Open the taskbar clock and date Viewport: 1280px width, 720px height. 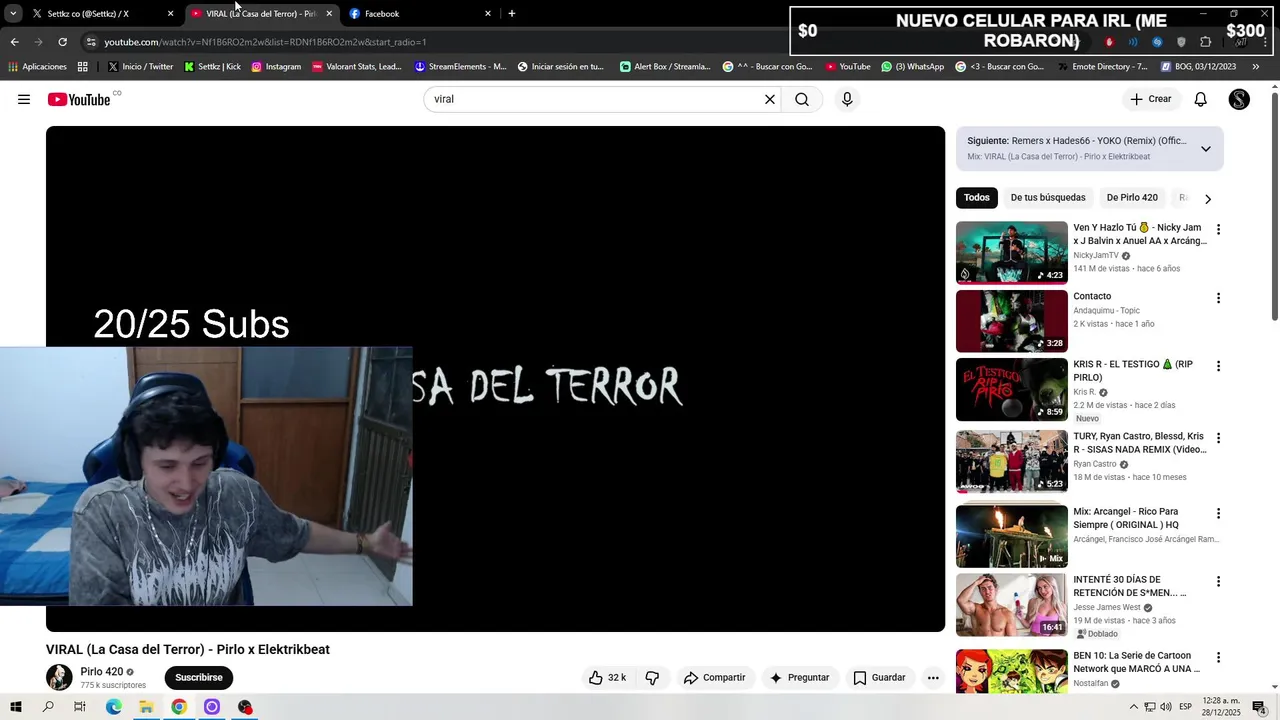(1221, 707)
